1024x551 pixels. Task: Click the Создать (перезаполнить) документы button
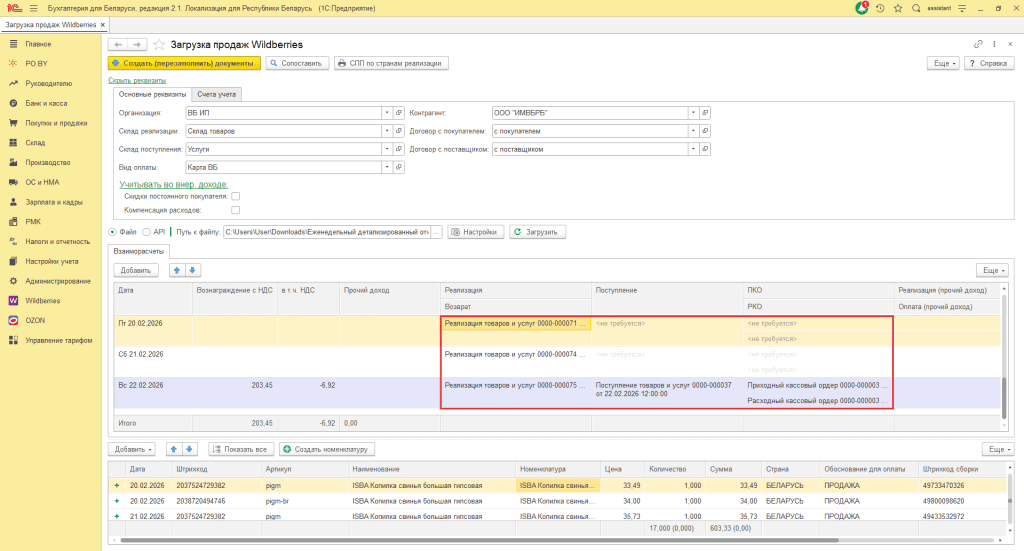point(184,63)
